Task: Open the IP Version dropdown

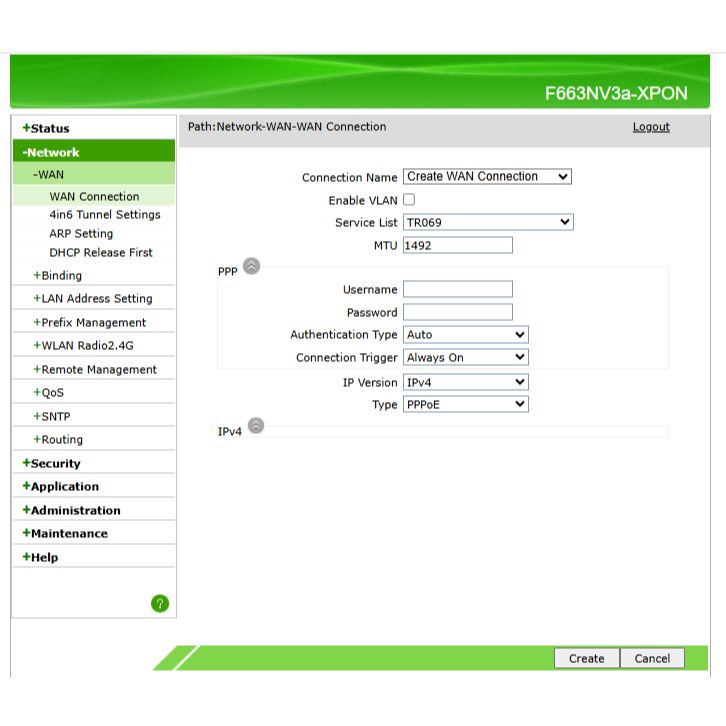Action: click(465, 382)
